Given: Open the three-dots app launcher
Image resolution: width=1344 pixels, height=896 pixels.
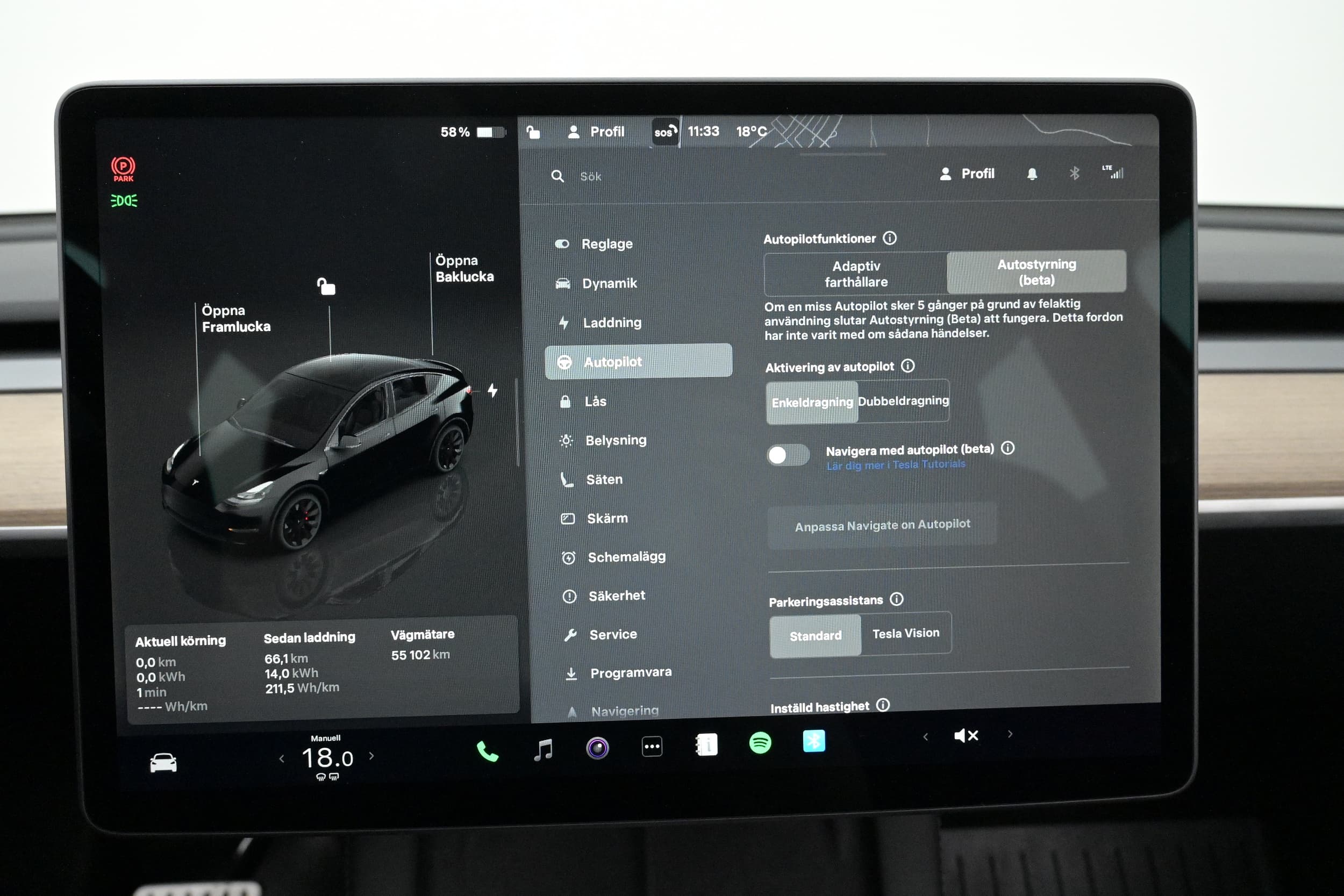Looking at the screenshot, I should click(652, 746).
